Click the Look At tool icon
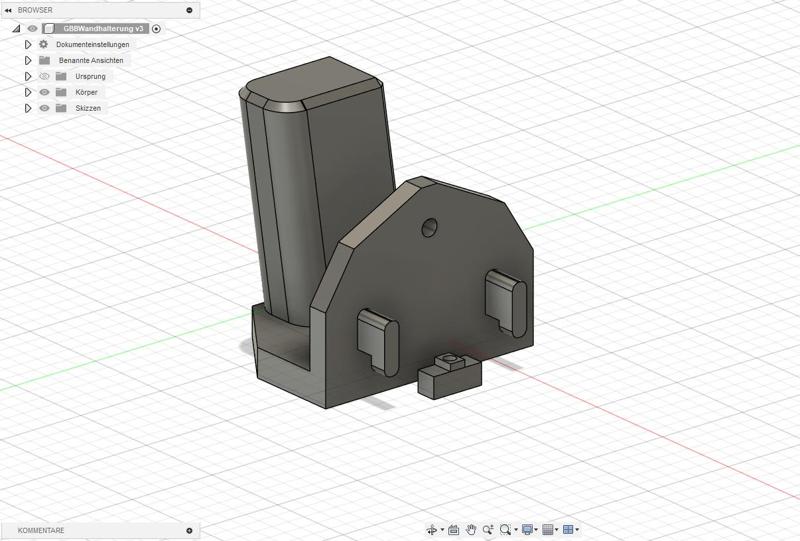 [453, 530]
